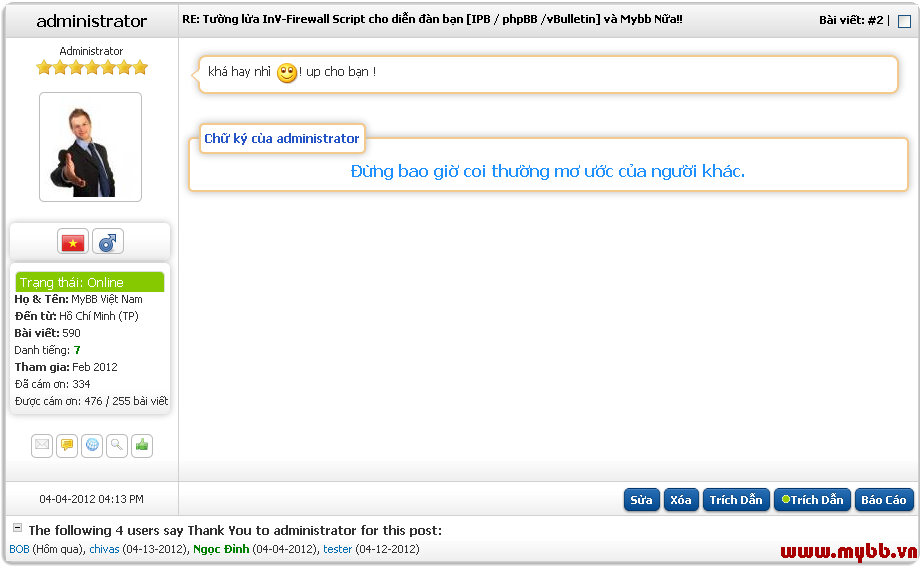Send private message via yellow chat icon
The height and width of the screenshot is (568, 921).
(x=67, y=446)
